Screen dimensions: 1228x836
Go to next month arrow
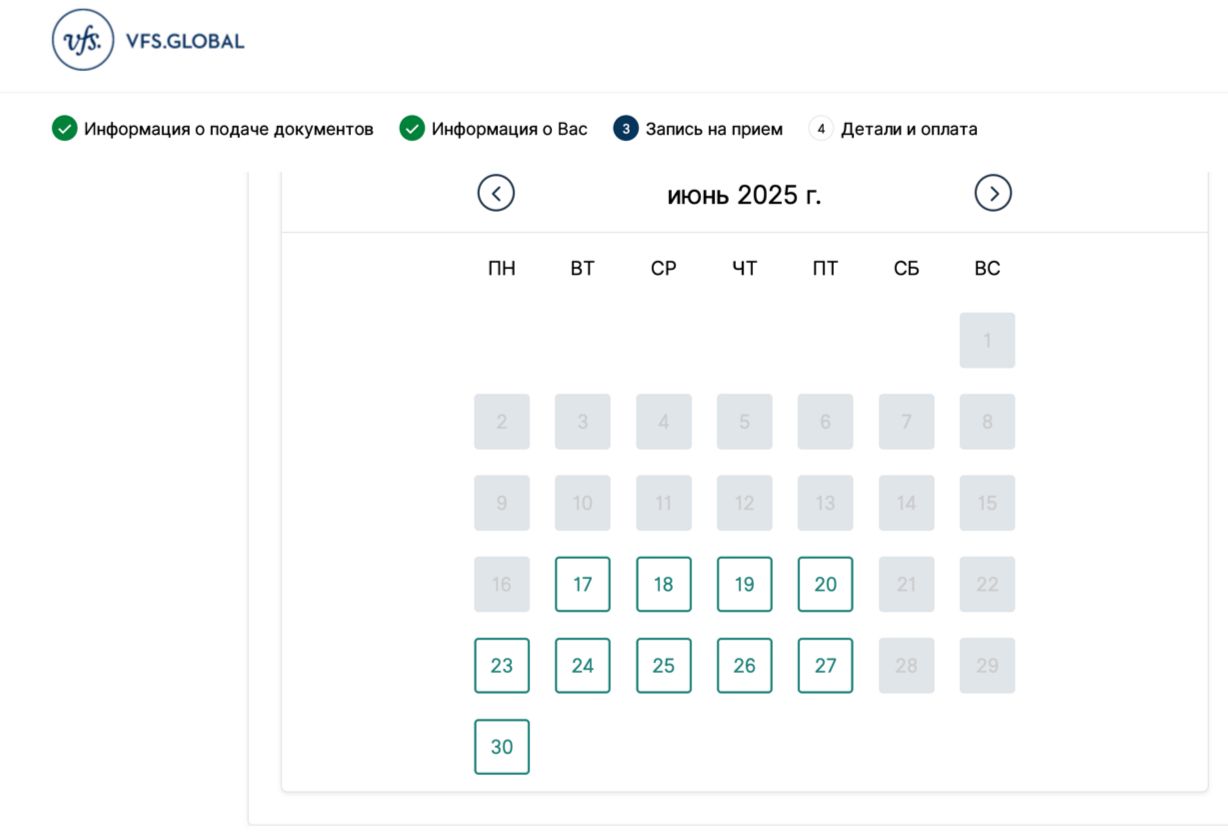[x=993, y=193]
